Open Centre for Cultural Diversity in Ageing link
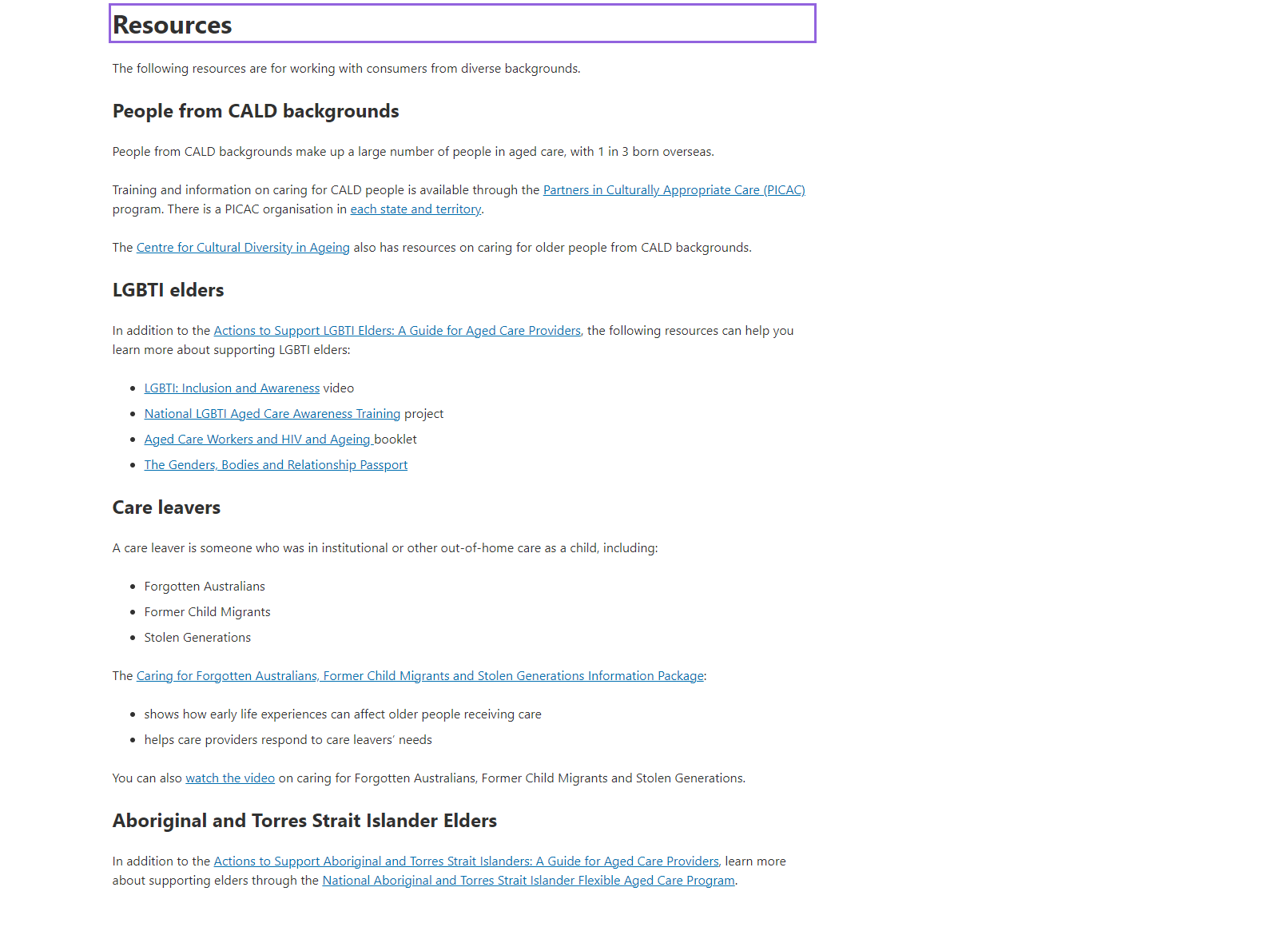Screen dimensions: 1288x935 [x=243, y=248]
